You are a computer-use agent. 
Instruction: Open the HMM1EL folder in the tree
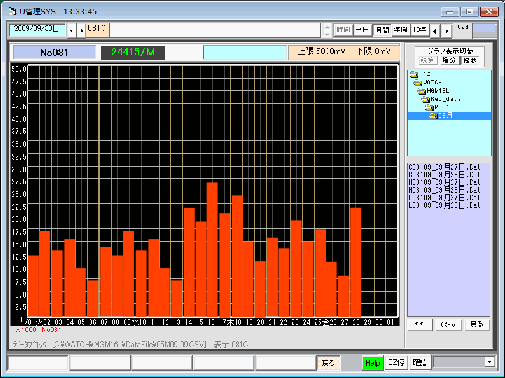(x=438, y=91)
